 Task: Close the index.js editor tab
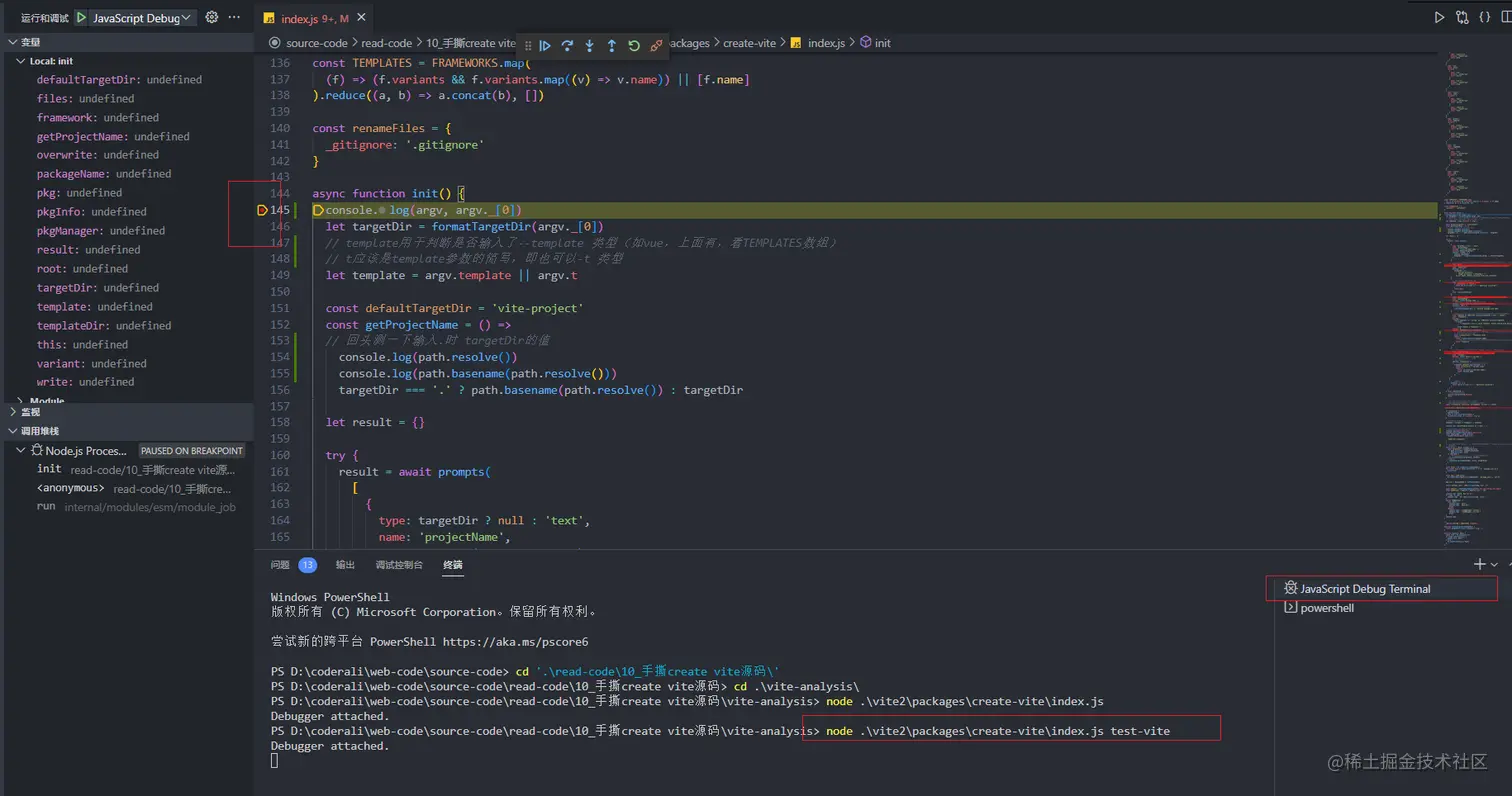(361, 19)
